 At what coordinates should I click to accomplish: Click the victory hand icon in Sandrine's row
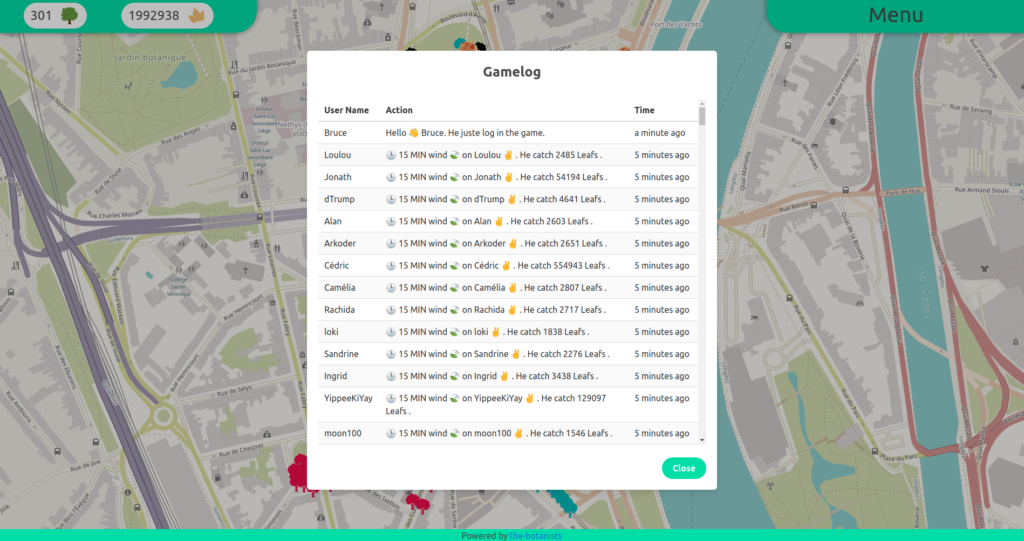[x=516, y=354]
